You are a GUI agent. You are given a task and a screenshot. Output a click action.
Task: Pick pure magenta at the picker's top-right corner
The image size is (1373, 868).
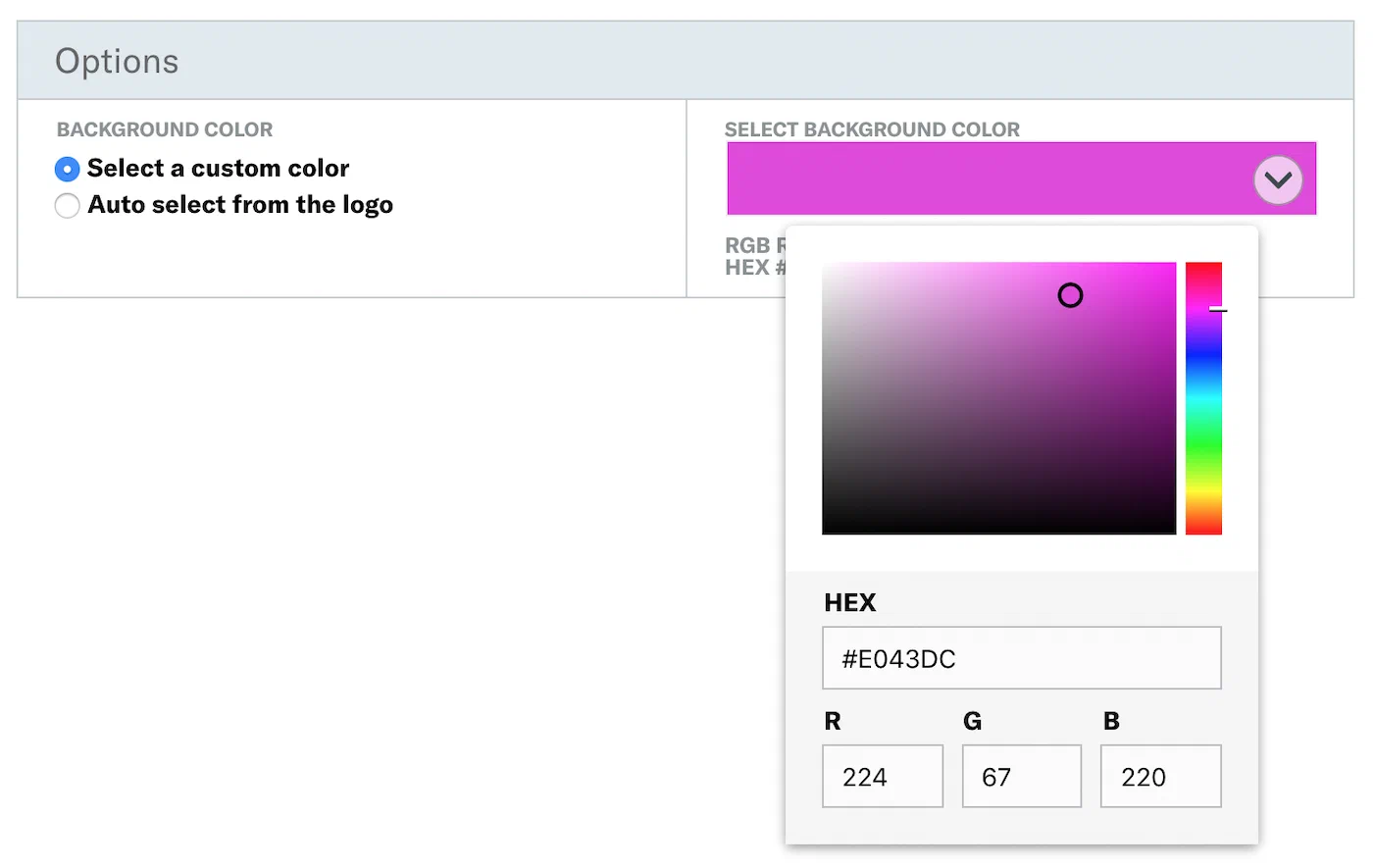coord(1172,266)
